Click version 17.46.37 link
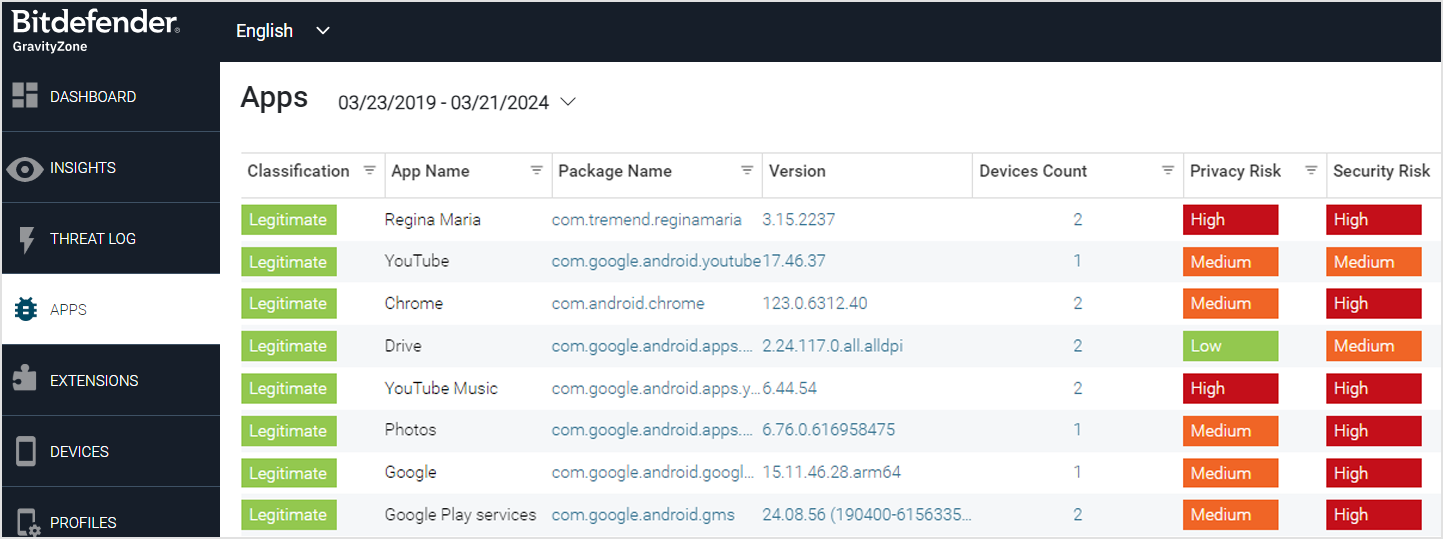Image resolution: width=1443 pixels, height=539 pixels. tap(794, 261)
